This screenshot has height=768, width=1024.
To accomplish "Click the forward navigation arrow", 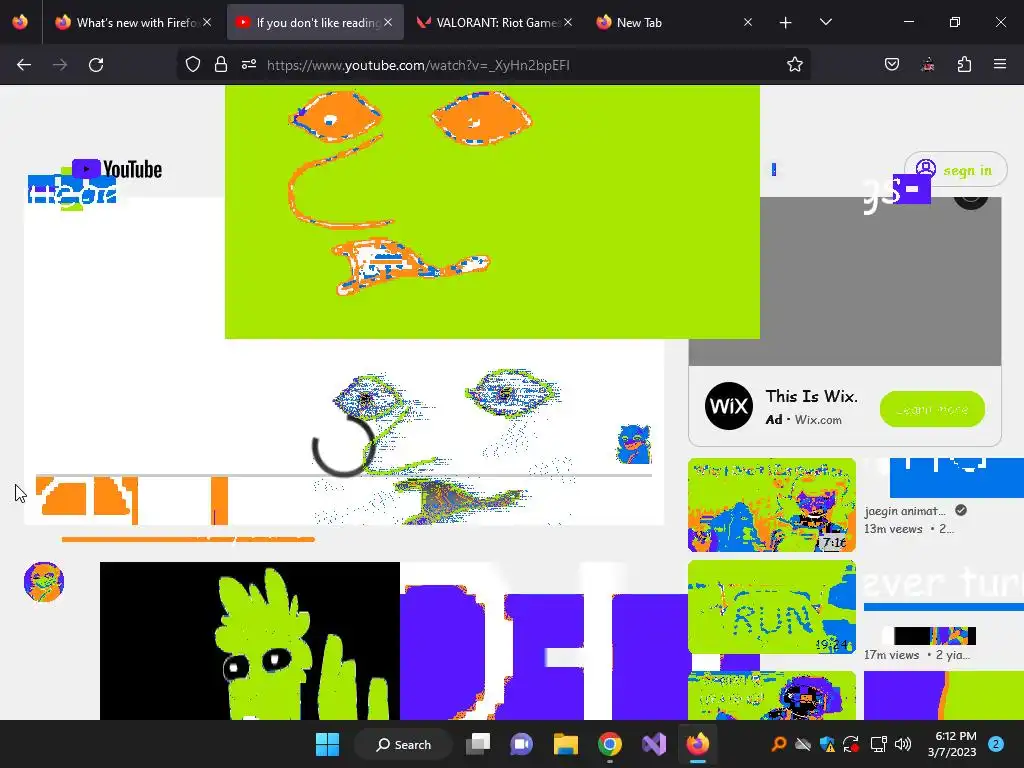I will click(60, 65).
